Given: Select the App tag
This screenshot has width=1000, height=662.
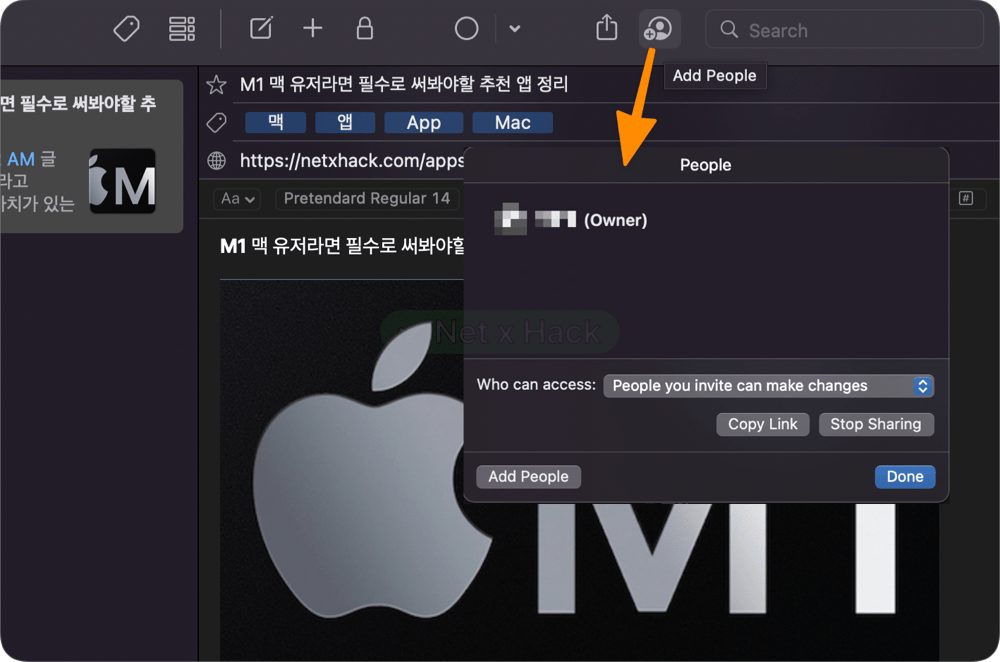Looking at the screenshot, I should [423, 122].
